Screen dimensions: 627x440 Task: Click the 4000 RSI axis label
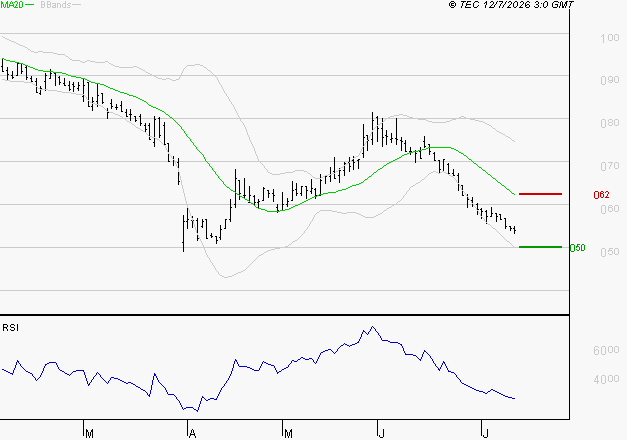[x=606, y=379]
